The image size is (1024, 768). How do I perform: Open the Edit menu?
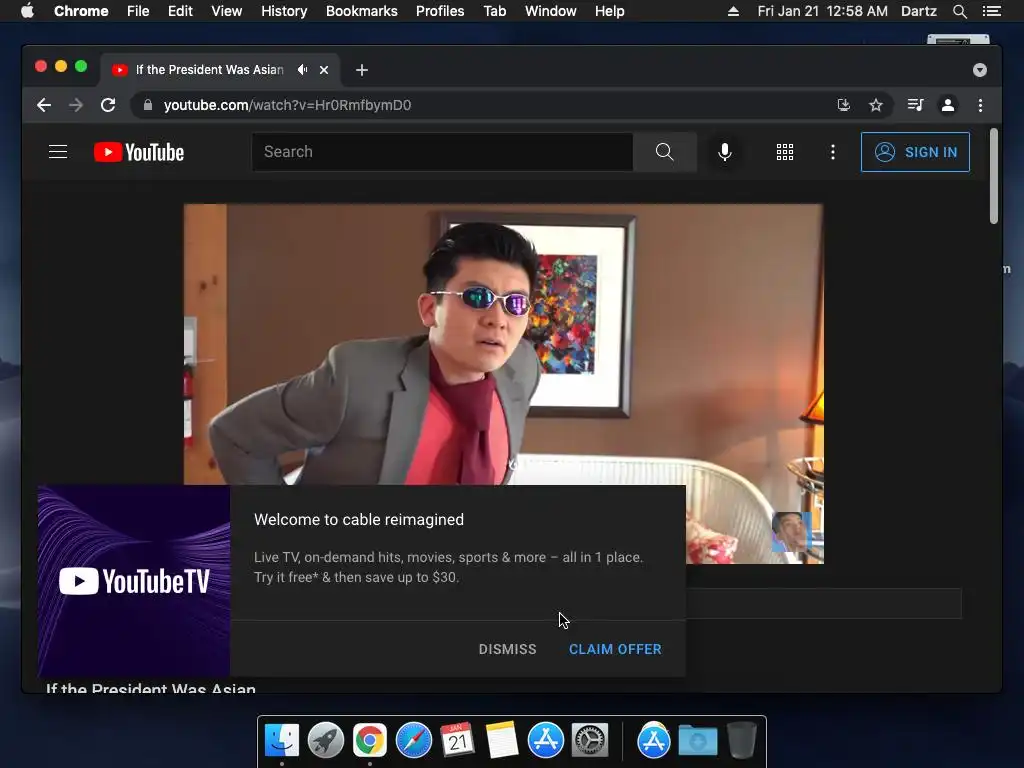(180, 11)
